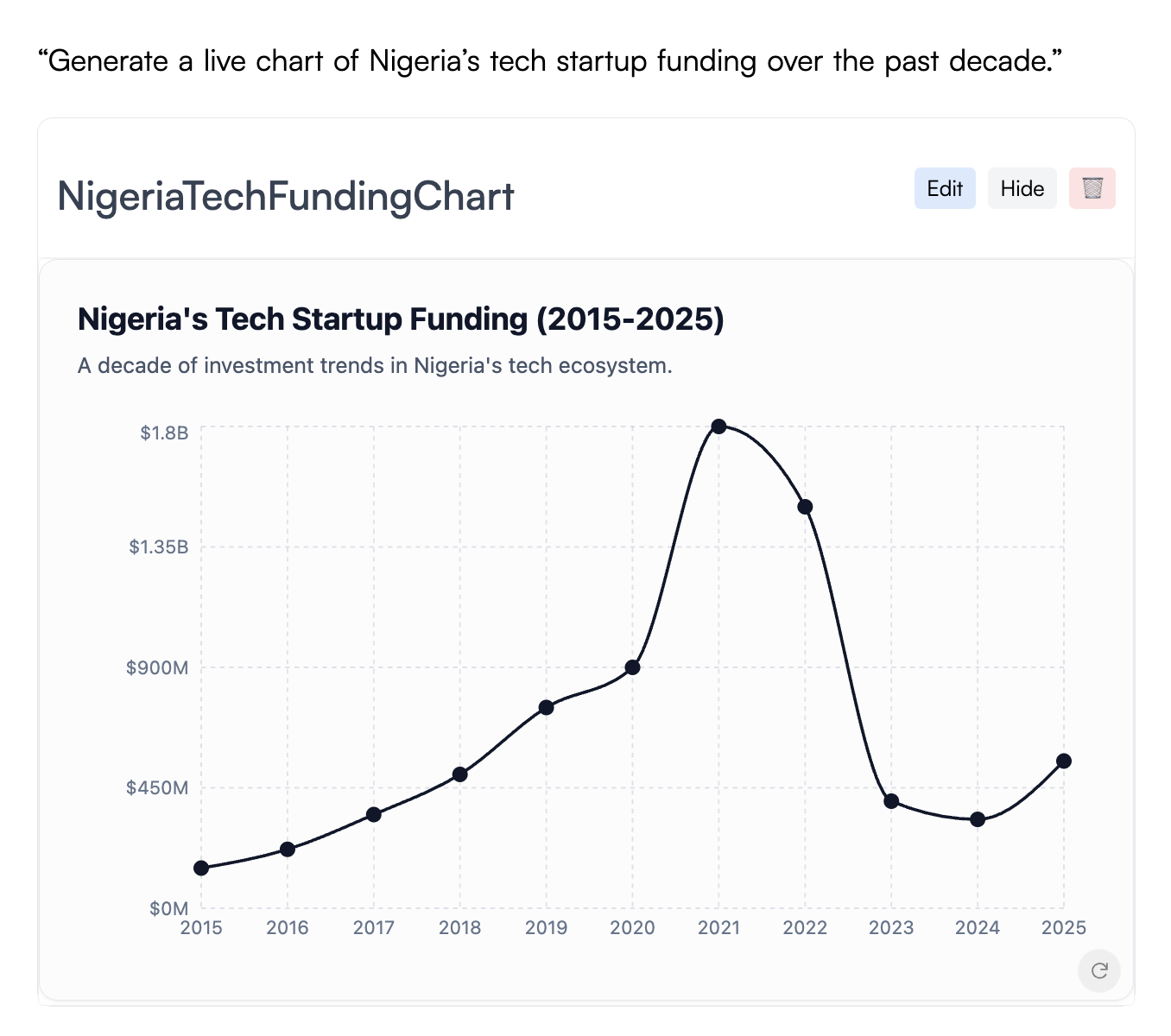
Task: Click the refresh icon below chart
Action: click(x=1099, y=971)
